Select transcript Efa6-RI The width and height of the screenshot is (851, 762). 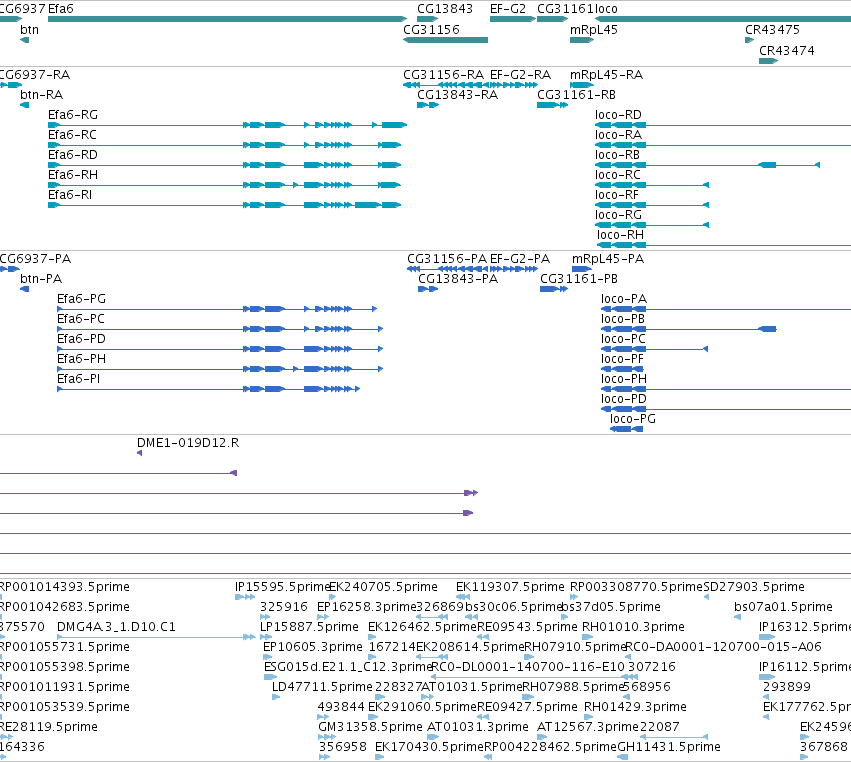point(225,205)
